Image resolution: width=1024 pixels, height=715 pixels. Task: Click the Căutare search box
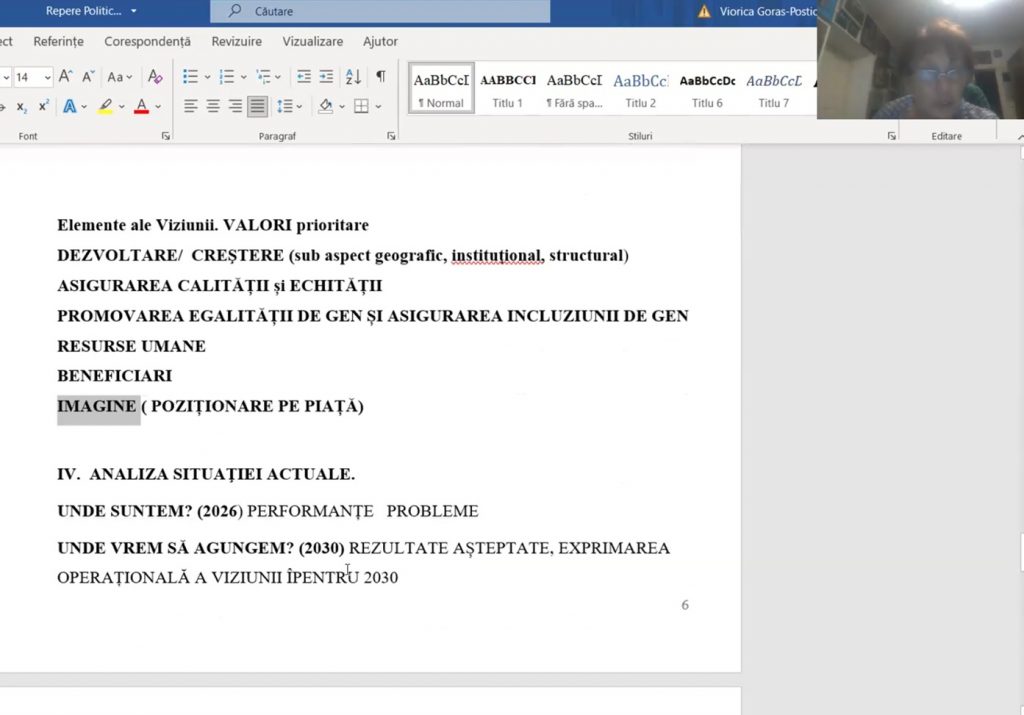pyautogui.click(x=380, y=11)
